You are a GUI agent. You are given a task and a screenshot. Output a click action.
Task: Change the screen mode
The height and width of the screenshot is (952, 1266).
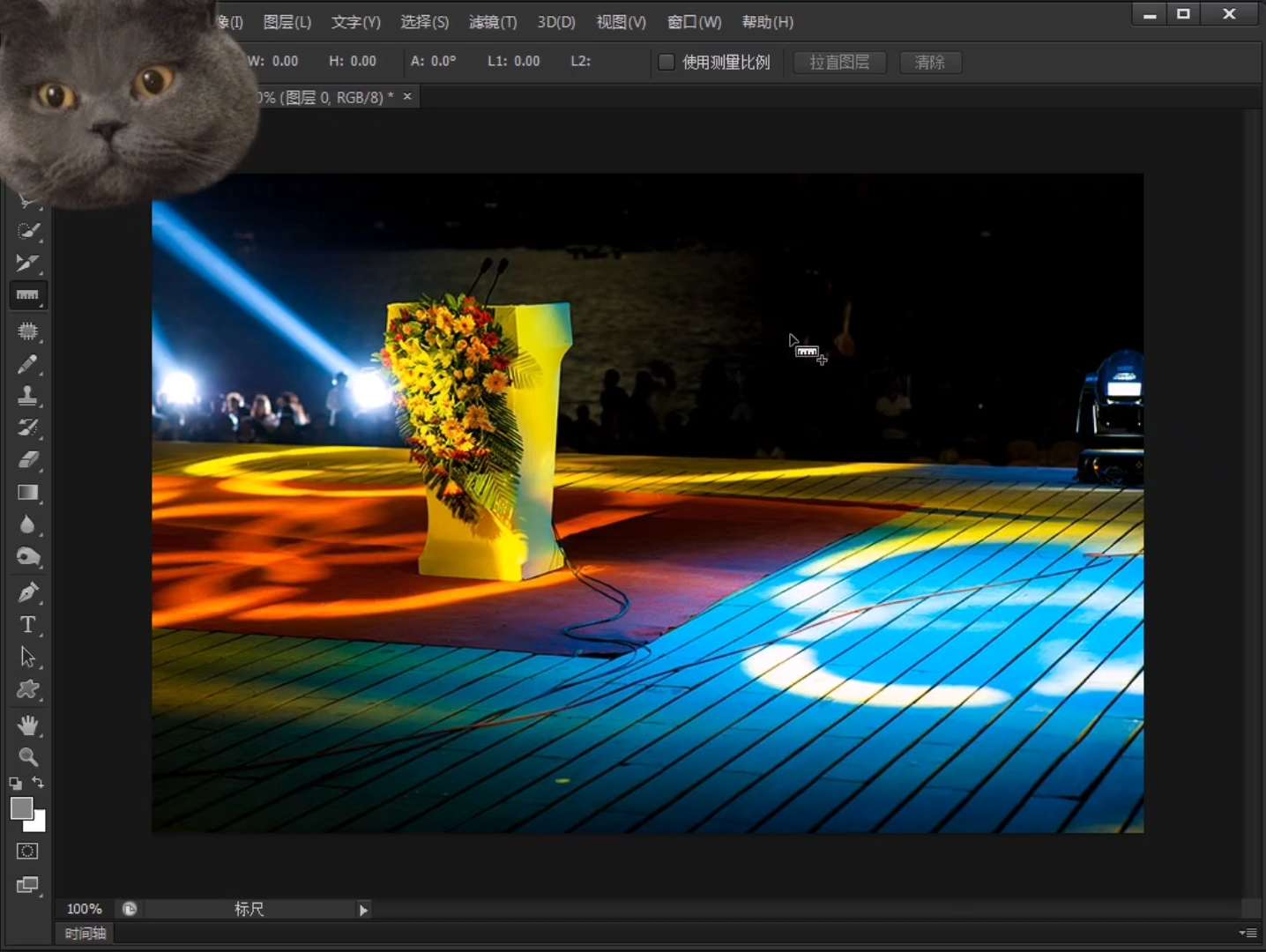(x=27, y=884)
